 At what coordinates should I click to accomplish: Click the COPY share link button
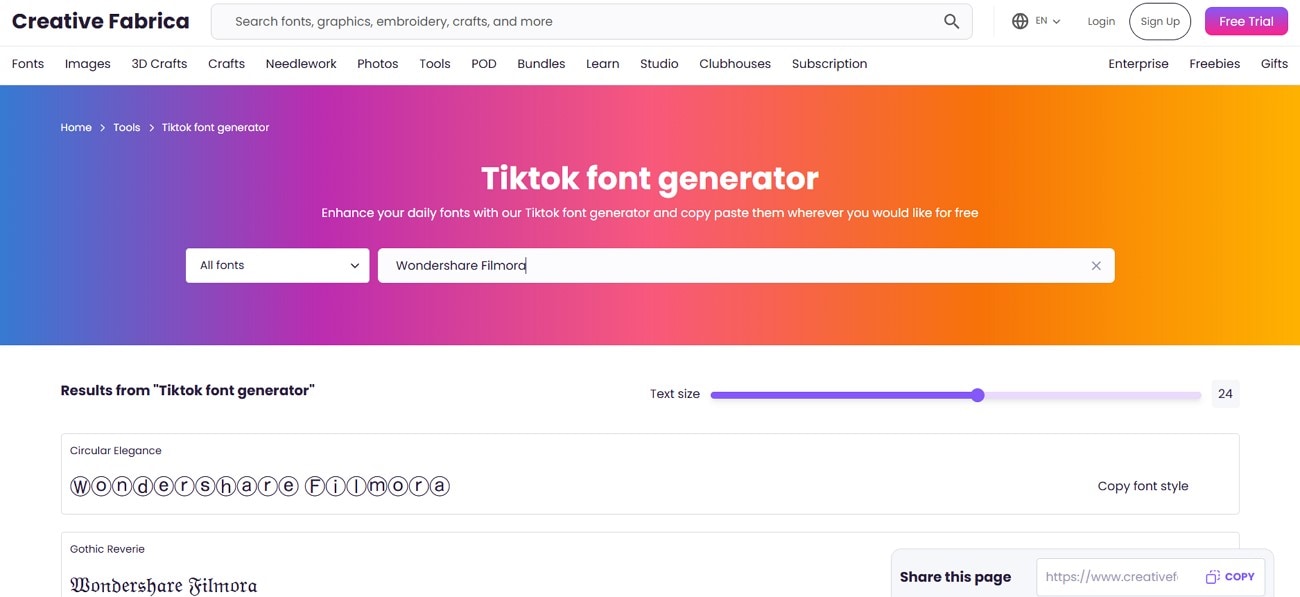pos(1230,577)
